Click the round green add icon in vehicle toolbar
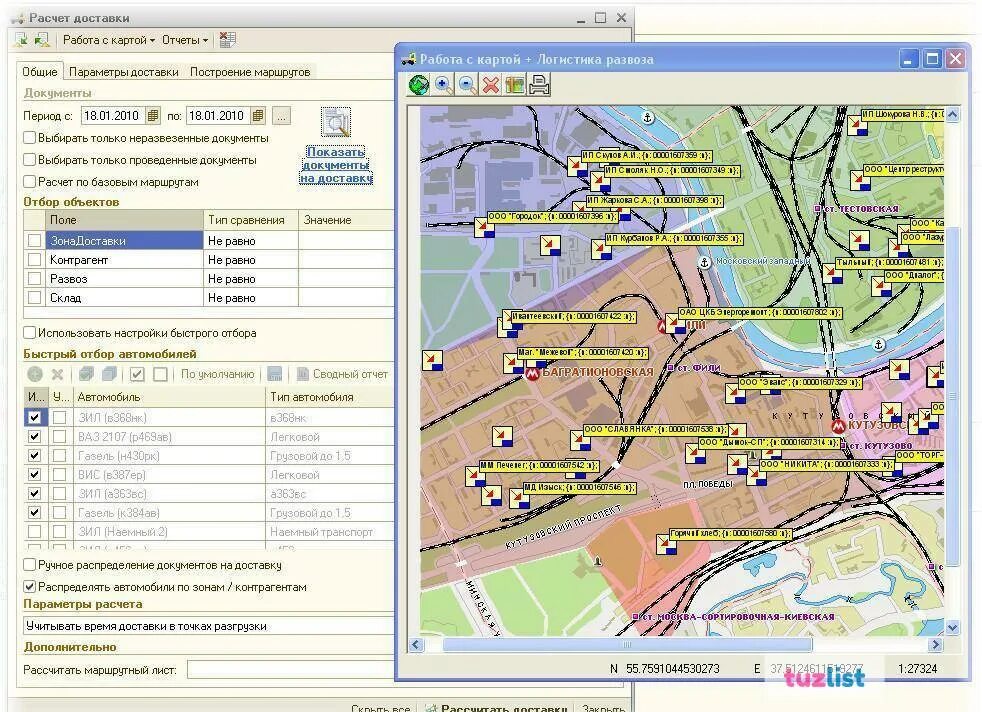 (35, 374)
